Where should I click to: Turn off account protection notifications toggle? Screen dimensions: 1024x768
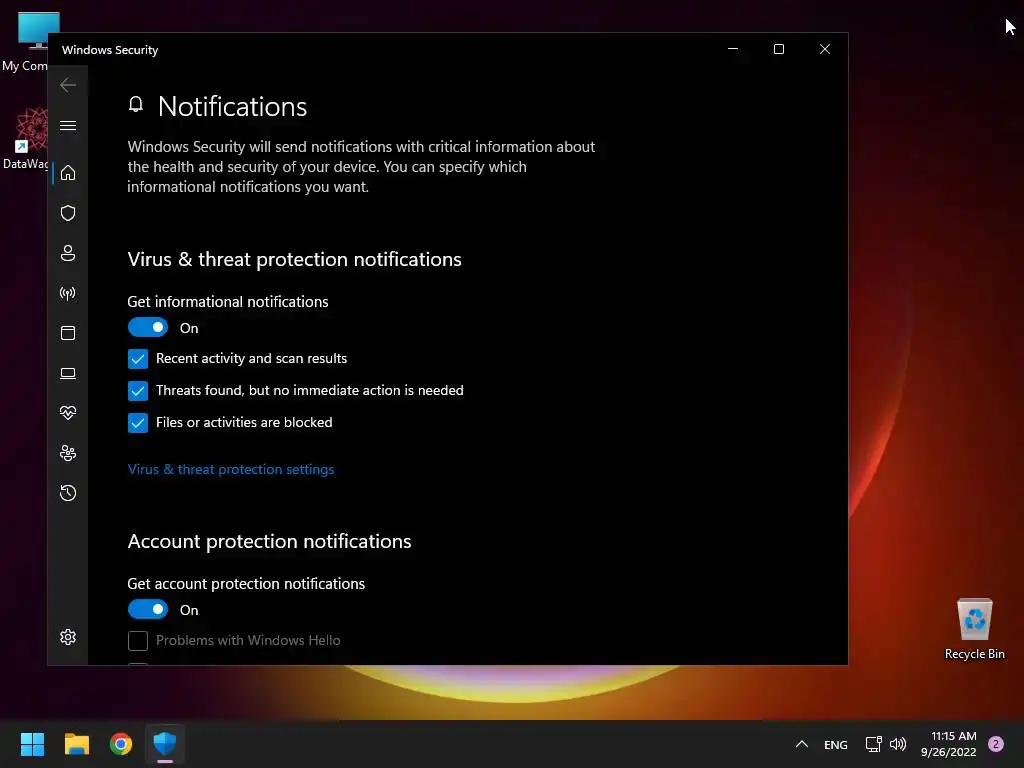[148, 609]
